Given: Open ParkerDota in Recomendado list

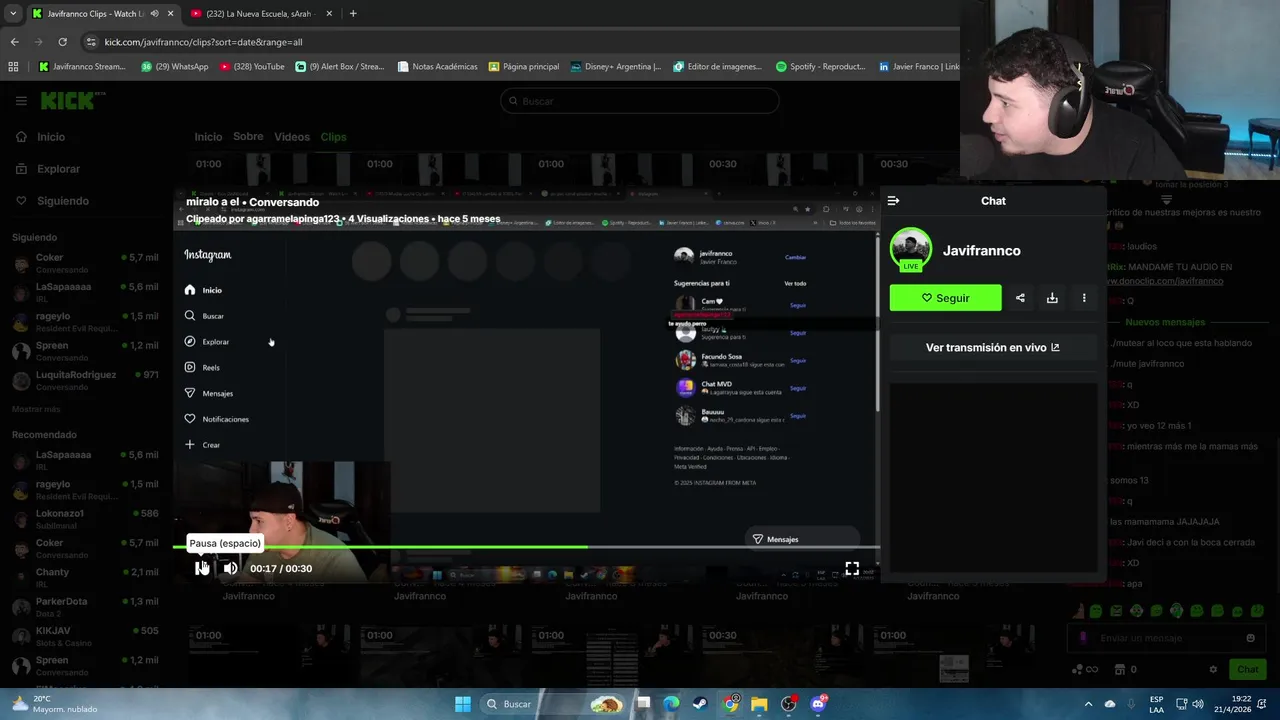Looking at the screenshot, I should point(85,606).
